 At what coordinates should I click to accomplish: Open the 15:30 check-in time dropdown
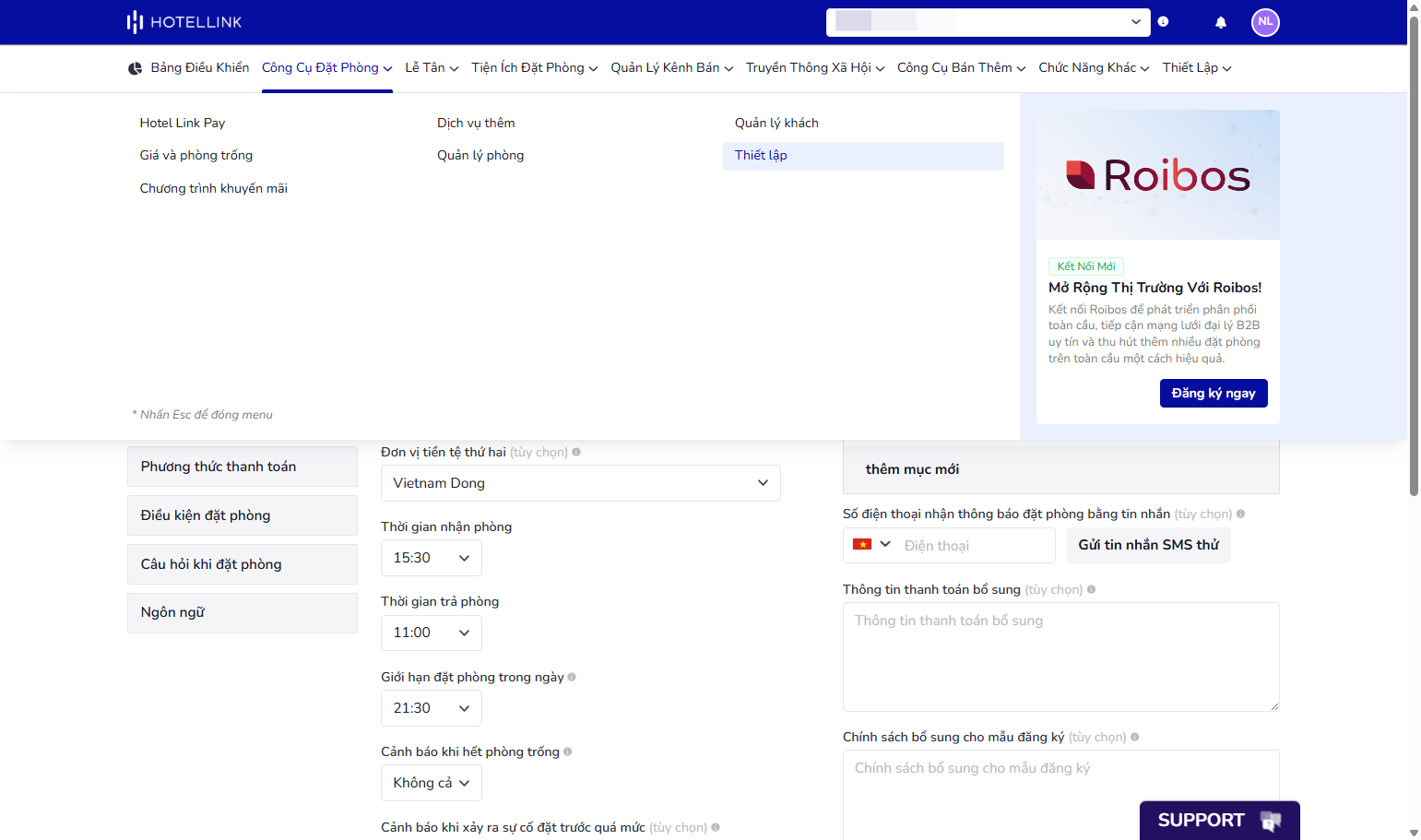click(x=432, y=558)
